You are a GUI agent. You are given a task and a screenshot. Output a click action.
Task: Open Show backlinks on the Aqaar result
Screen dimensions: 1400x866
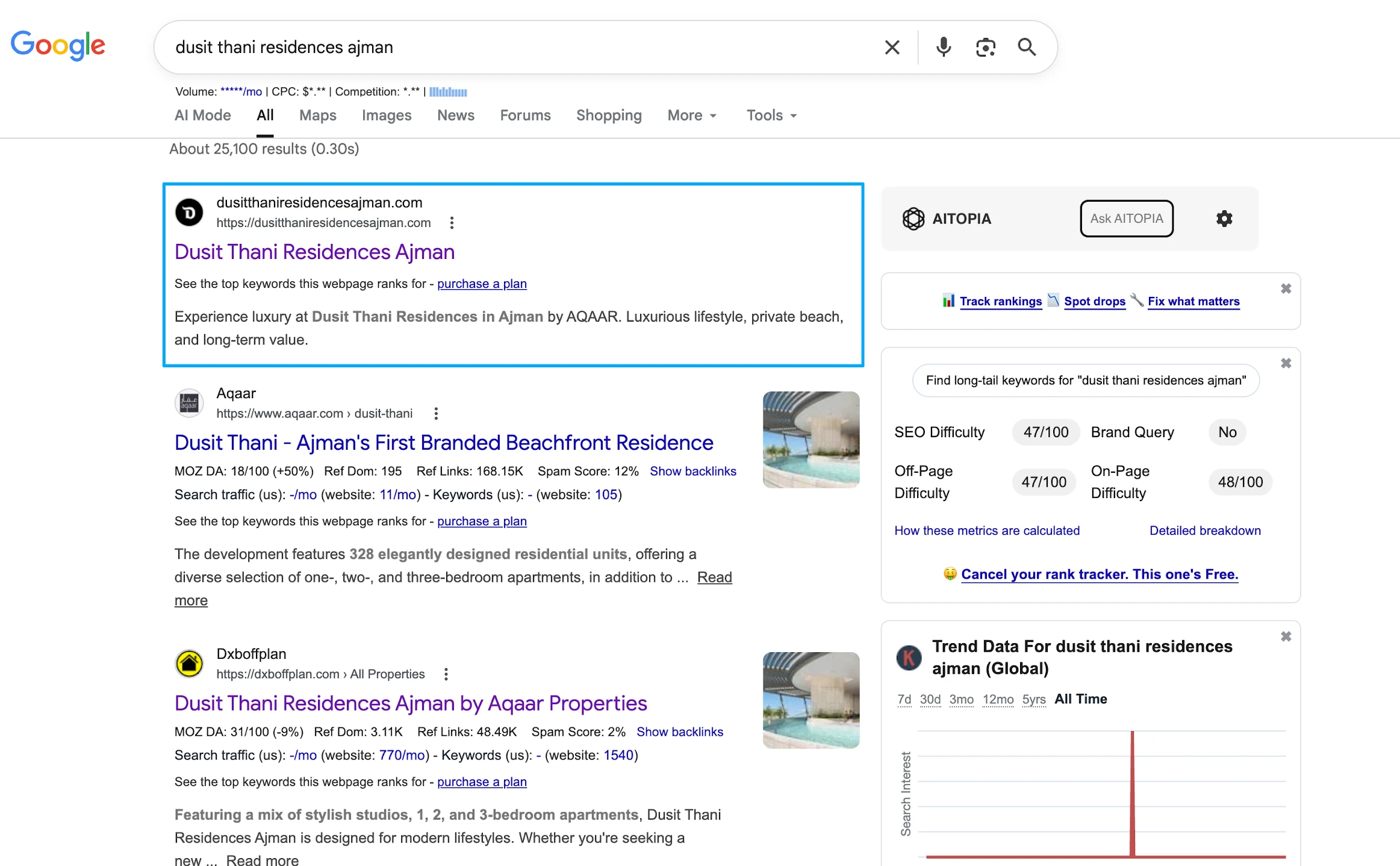(693, 471)
